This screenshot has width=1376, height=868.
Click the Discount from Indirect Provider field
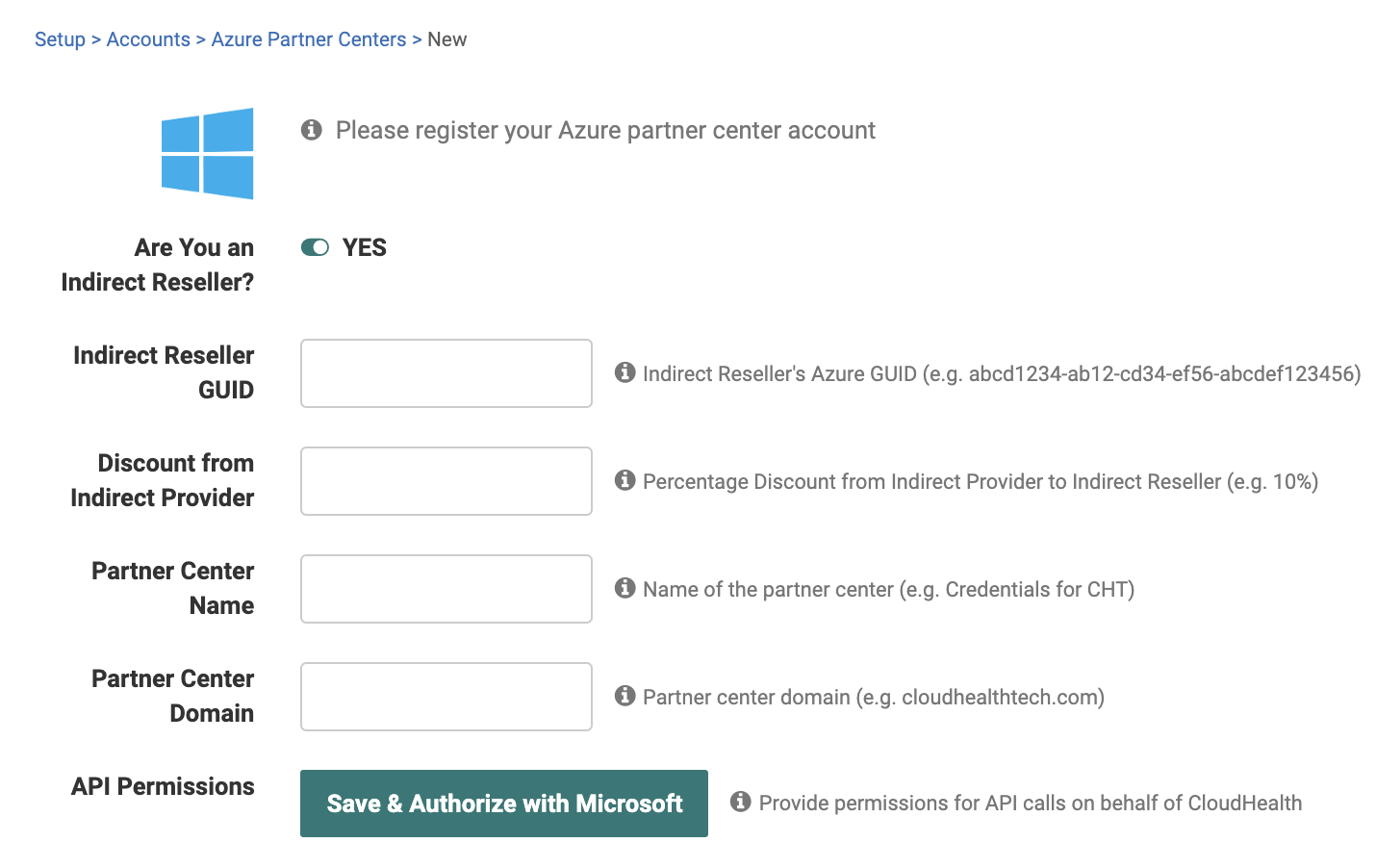(x=446, y=481)
